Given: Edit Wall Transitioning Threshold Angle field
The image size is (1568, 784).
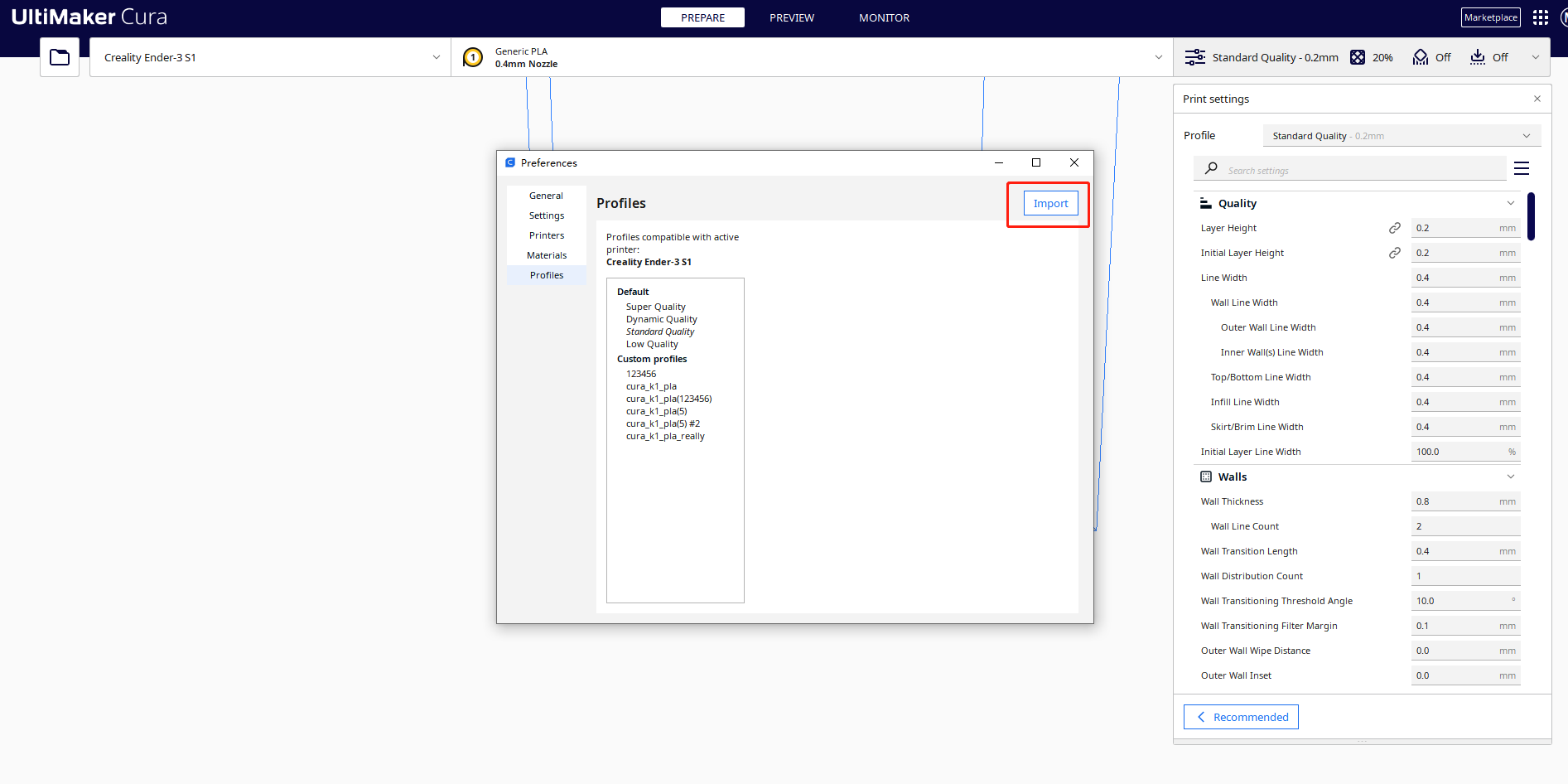Looking at the screenshot, I should tap(1466, 601).
